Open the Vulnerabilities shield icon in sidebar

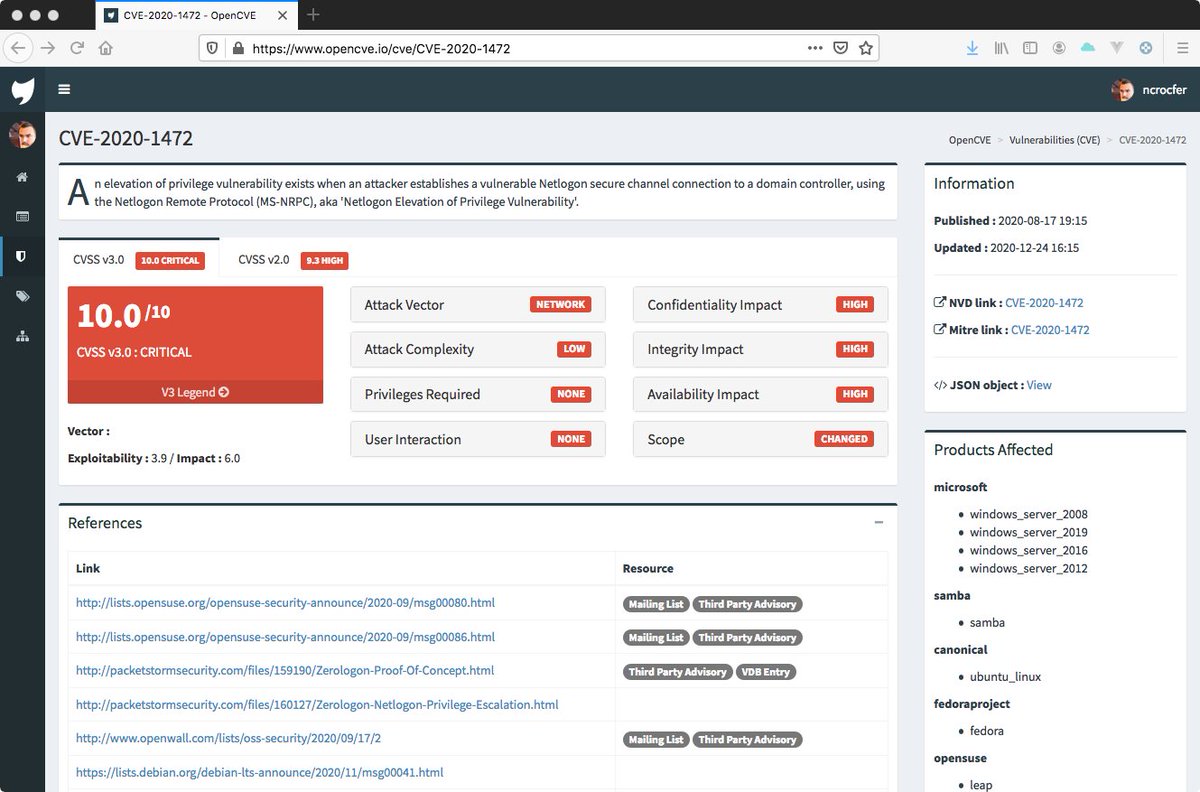tap(22, 255)
